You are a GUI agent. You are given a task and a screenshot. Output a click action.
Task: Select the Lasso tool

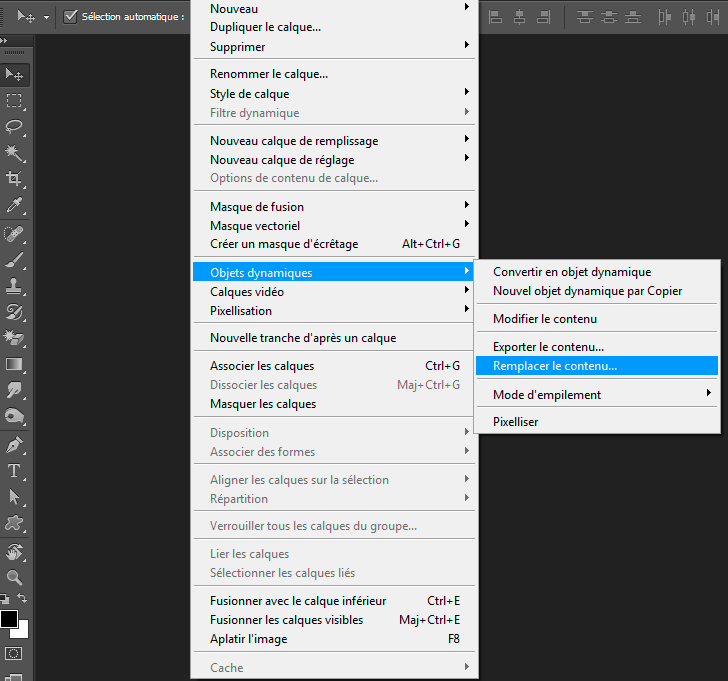[x=15, y=126]
